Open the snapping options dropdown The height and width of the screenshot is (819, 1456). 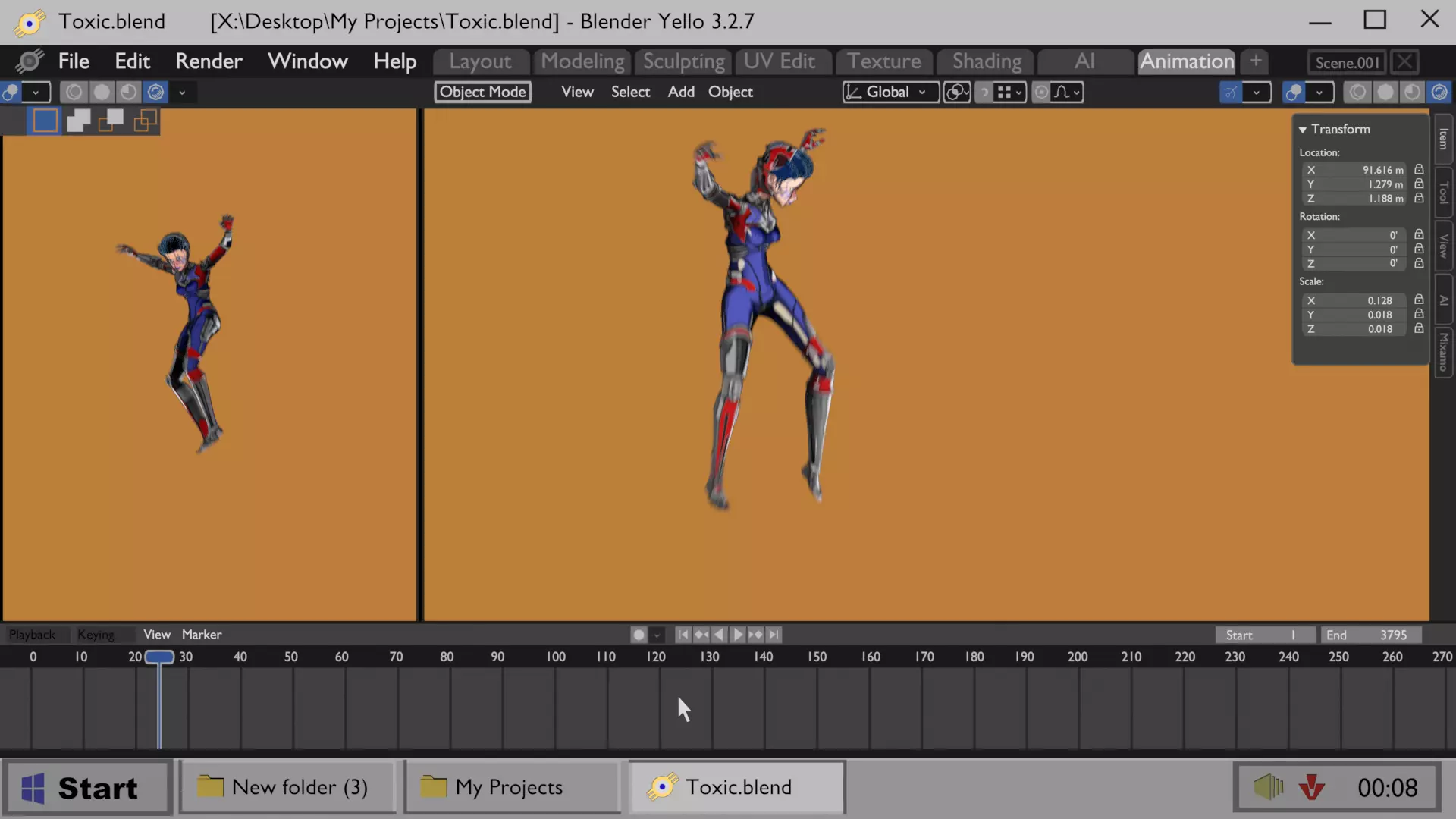coord(1010,93)
